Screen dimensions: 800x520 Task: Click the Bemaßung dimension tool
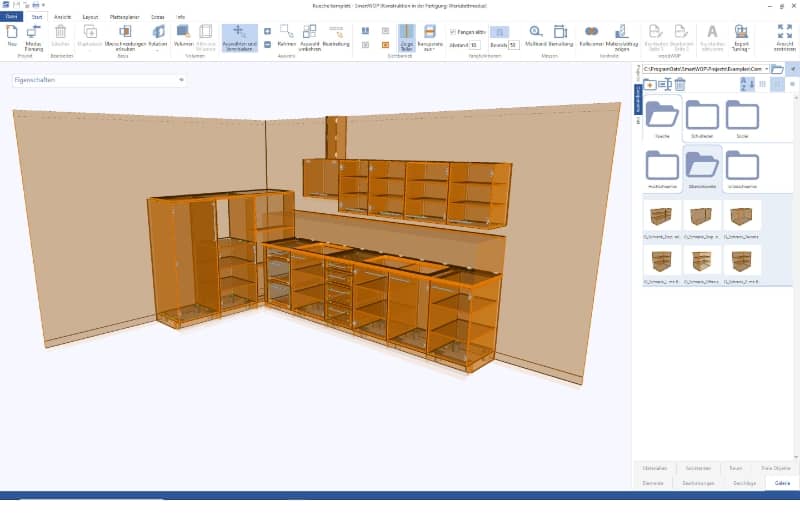point(561,36)
